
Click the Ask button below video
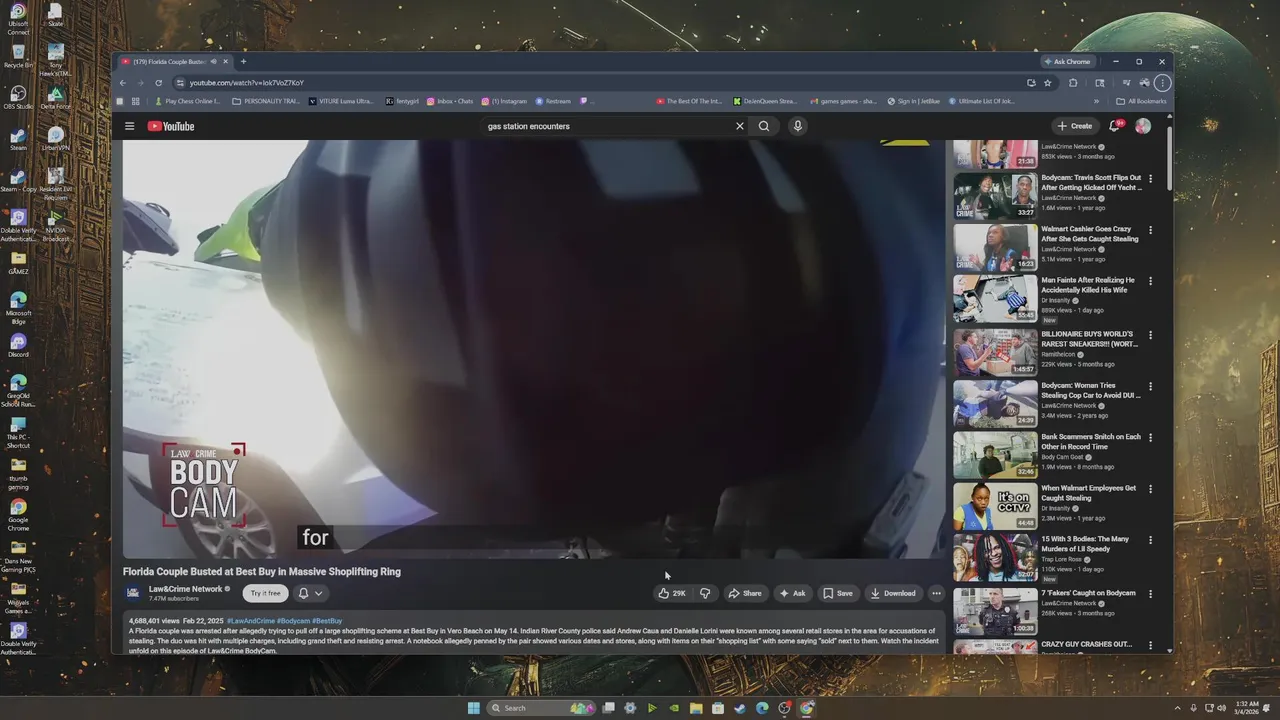click(792, 593)
